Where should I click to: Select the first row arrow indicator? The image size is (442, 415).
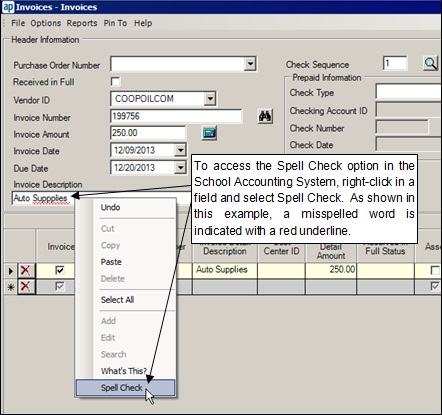coord(10,271)
